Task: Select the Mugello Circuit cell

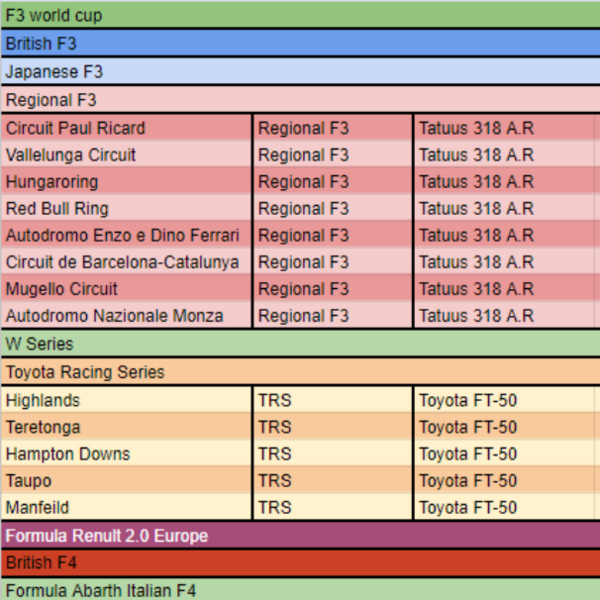Action: (x=126, y=289)
